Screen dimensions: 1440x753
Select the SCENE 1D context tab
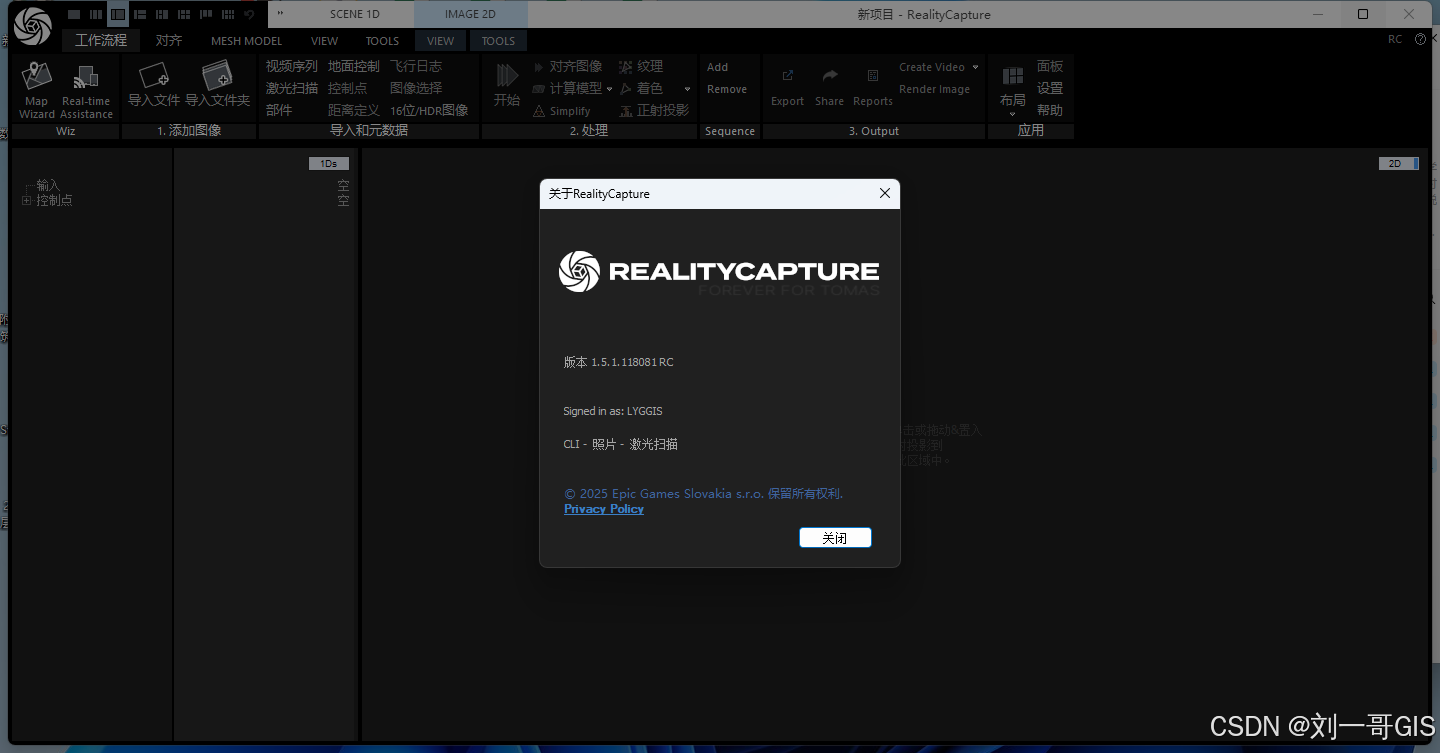pos(355,14)
